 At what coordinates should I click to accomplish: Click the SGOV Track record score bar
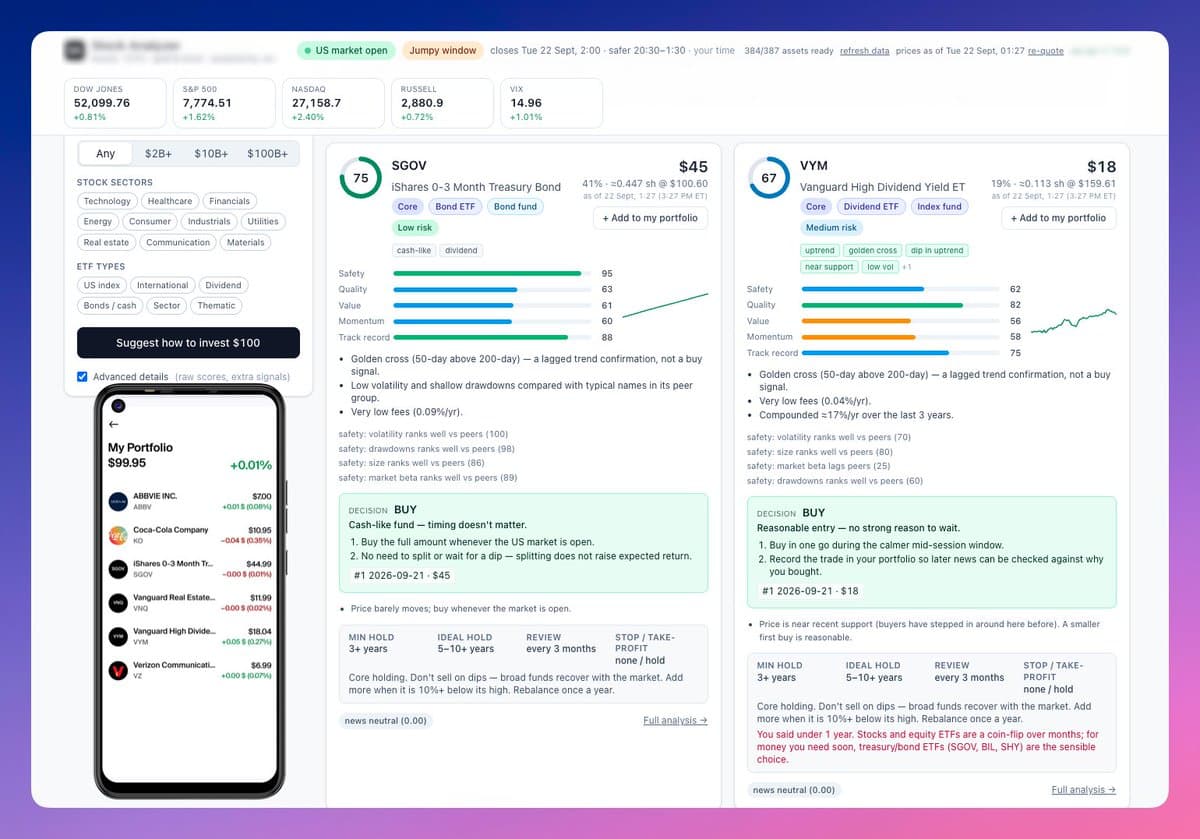490,337
